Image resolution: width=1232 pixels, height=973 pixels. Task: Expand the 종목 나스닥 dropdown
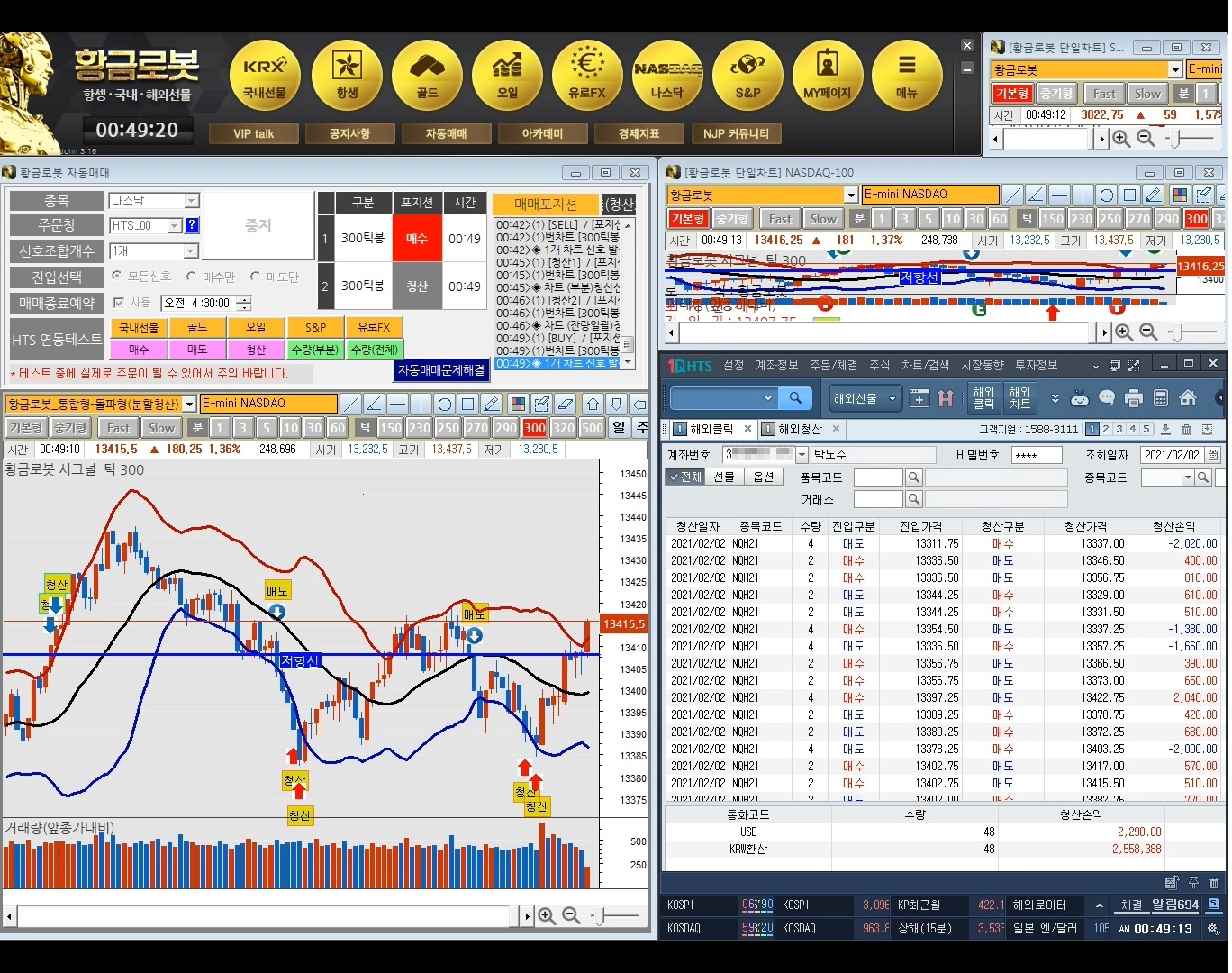point(191,201)
